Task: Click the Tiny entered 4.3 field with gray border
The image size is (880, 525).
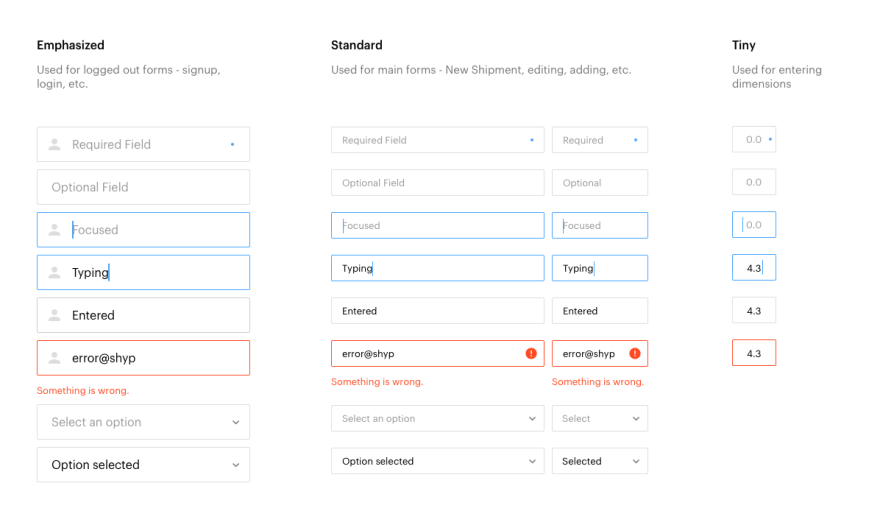Action: (754, 310)
